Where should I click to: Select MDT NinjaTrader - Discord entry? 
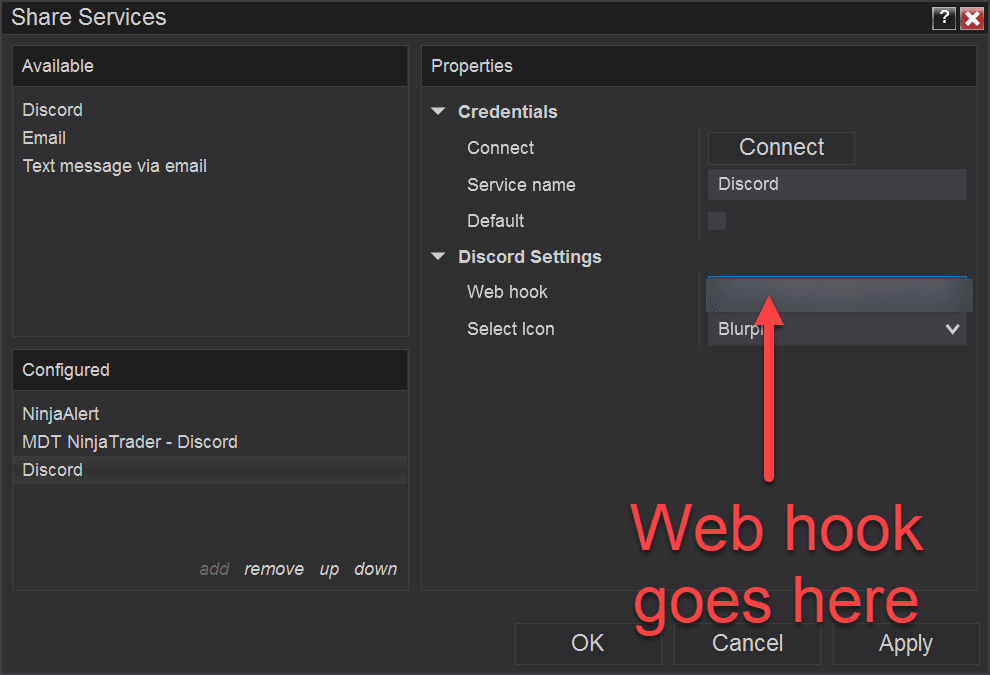tap(130, 442)
